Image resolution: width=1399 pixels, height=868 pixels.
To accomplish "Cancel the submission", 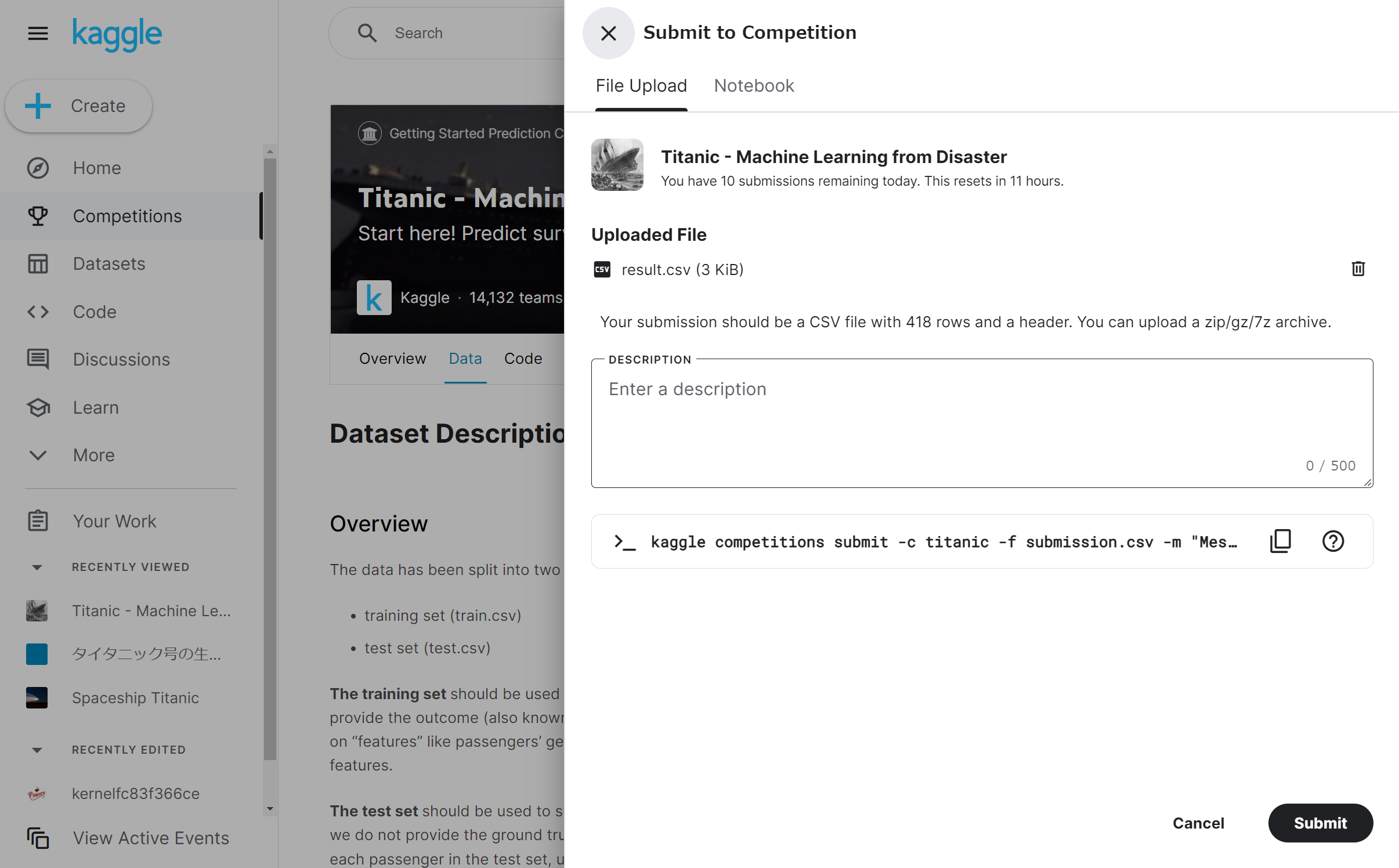I will click(x=1198, y=823).
